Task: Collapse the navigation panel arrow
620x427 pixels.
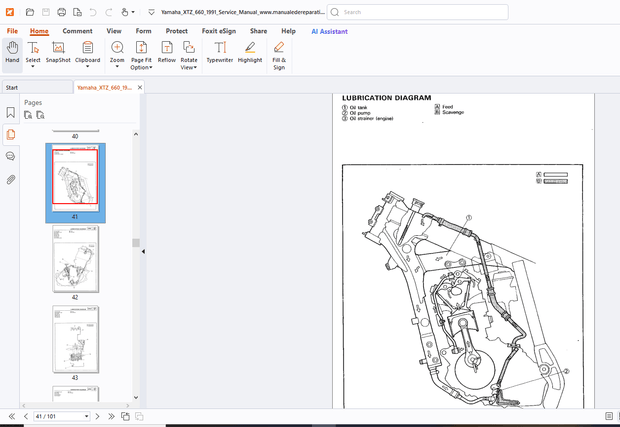Action: click(143, 251)
